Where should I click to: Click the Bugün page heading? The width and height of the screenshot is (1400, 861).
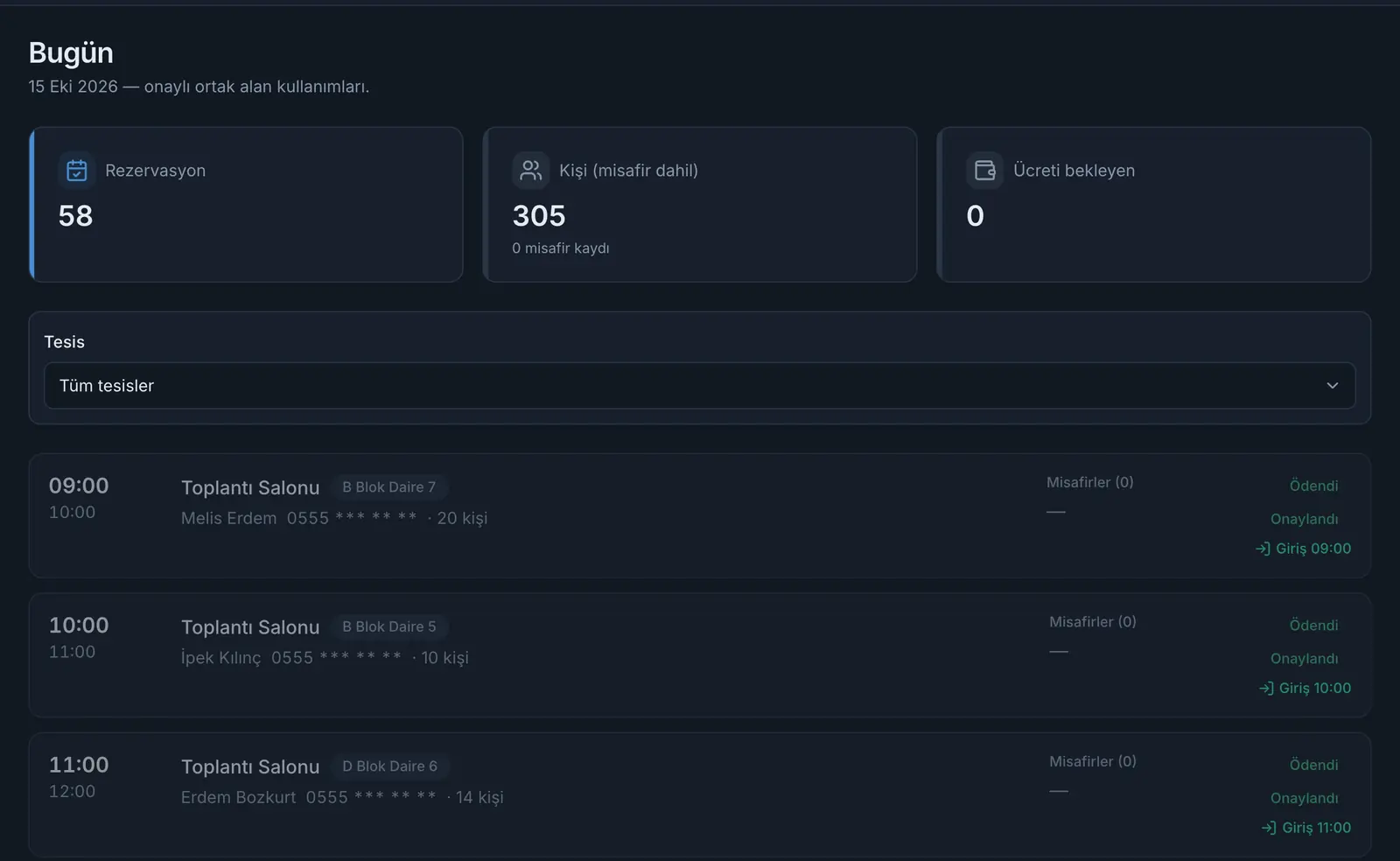[x=71, y=53]
